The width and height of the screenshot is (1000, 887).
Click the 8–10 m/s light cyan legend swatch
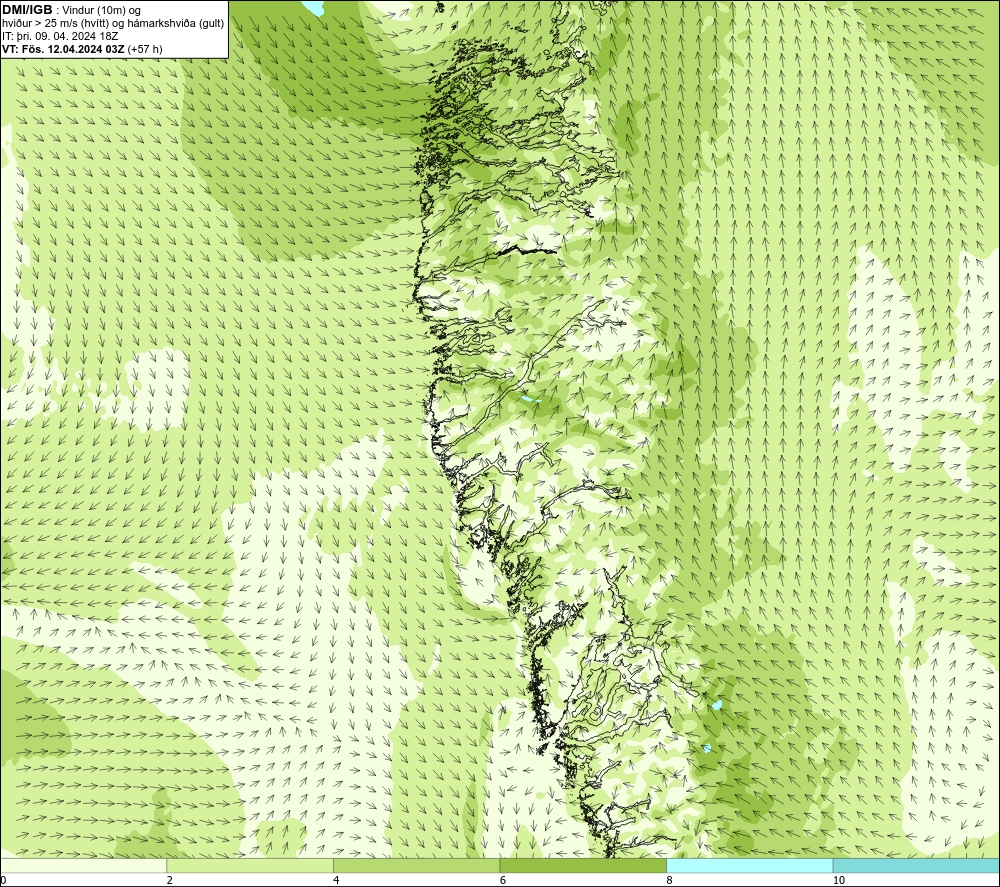tap(749, 866)
